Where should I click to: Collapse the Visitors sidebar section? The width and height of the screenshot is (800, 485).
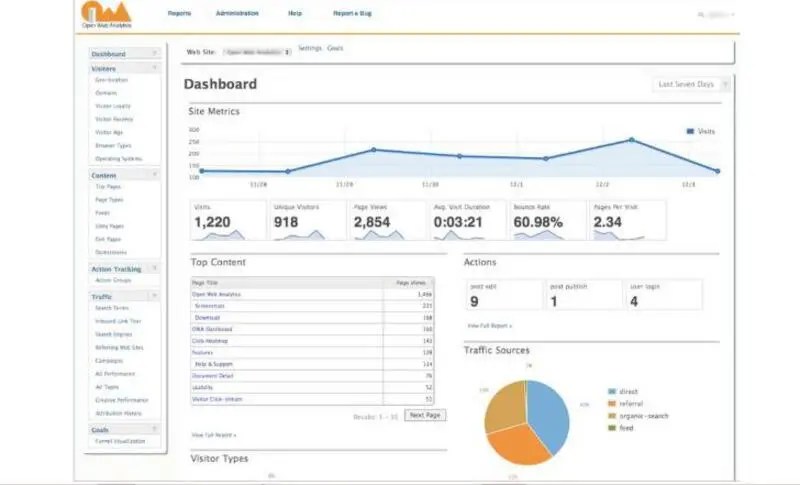155,68
